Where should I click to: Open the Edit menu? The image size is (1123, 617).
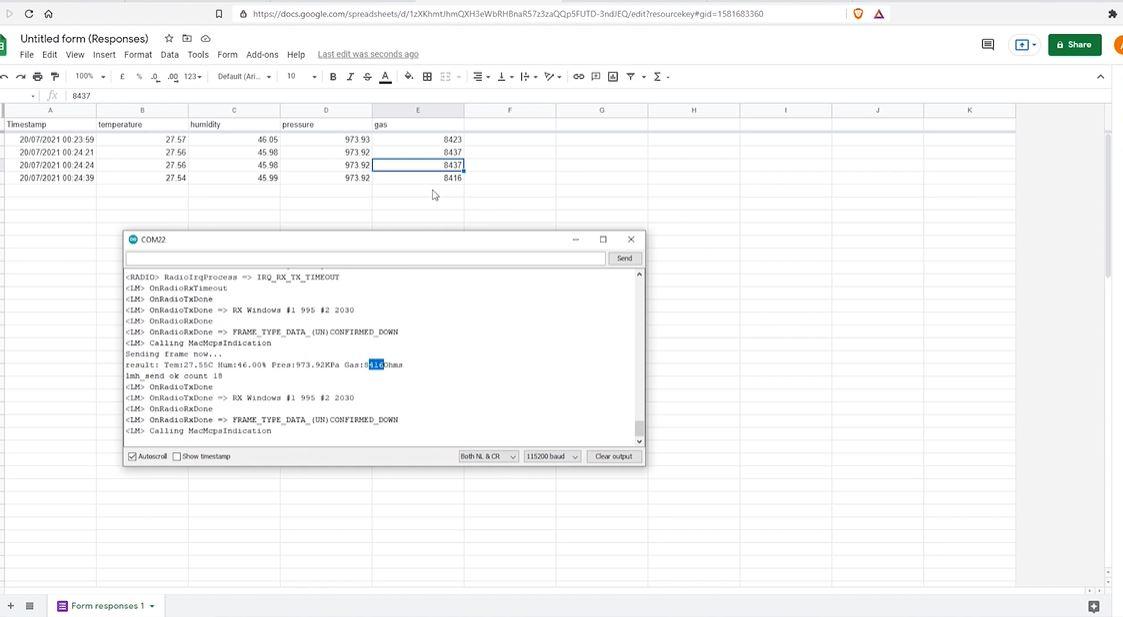[49, 54]
